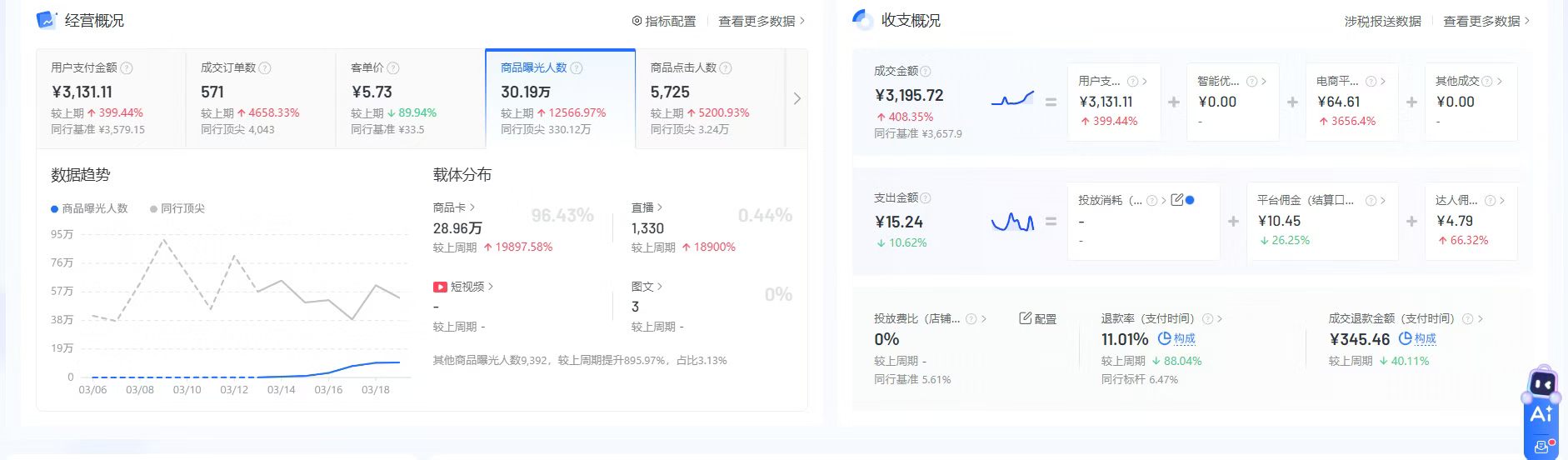Click the ¥3,195.72 成交金额 value
1568x460 pixels.
pos(909,96)
